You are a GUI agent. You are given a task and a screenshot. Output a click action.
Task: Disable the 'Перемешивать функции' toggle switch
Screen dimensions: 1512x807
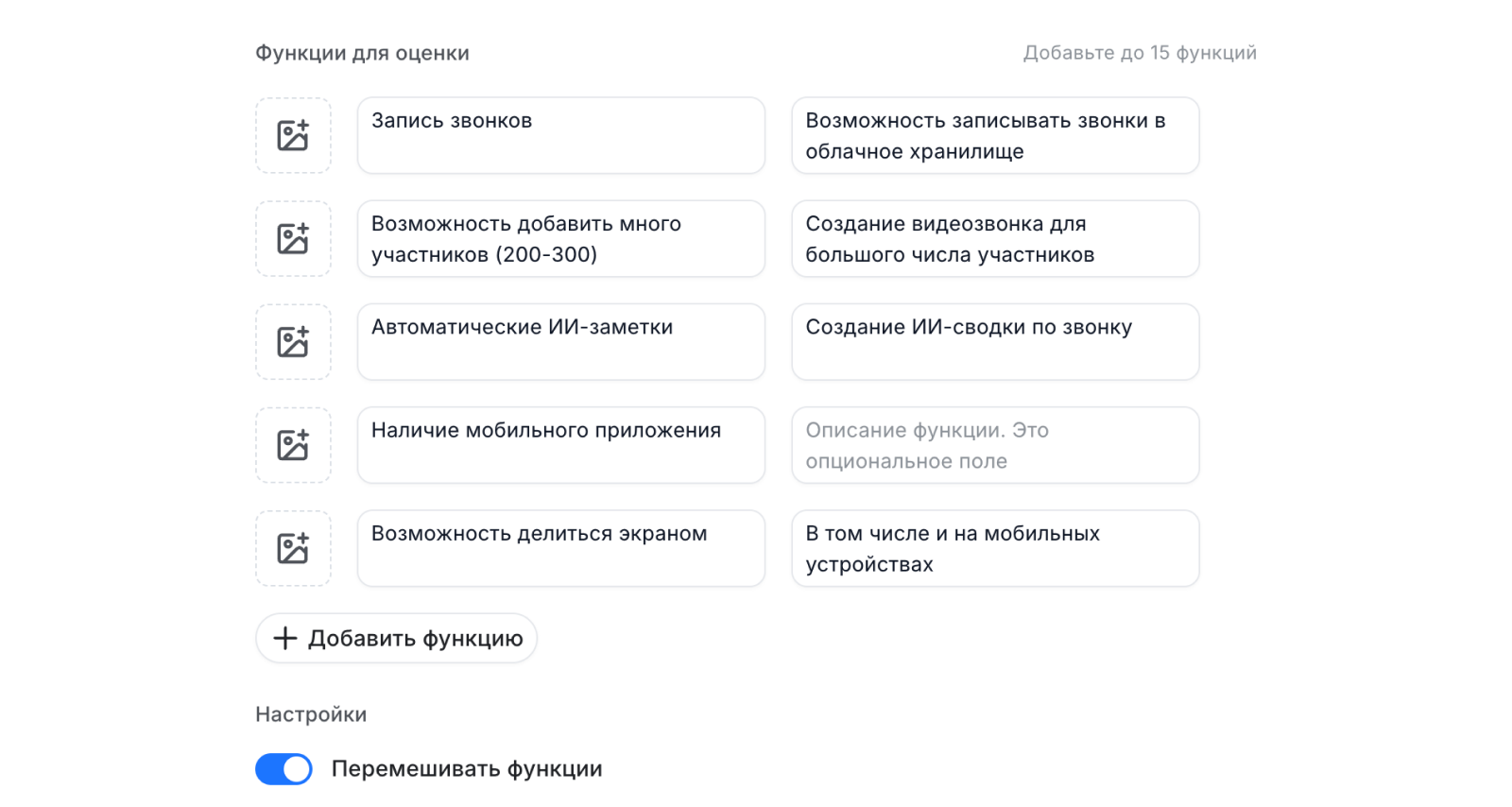(x=283, y=769)
